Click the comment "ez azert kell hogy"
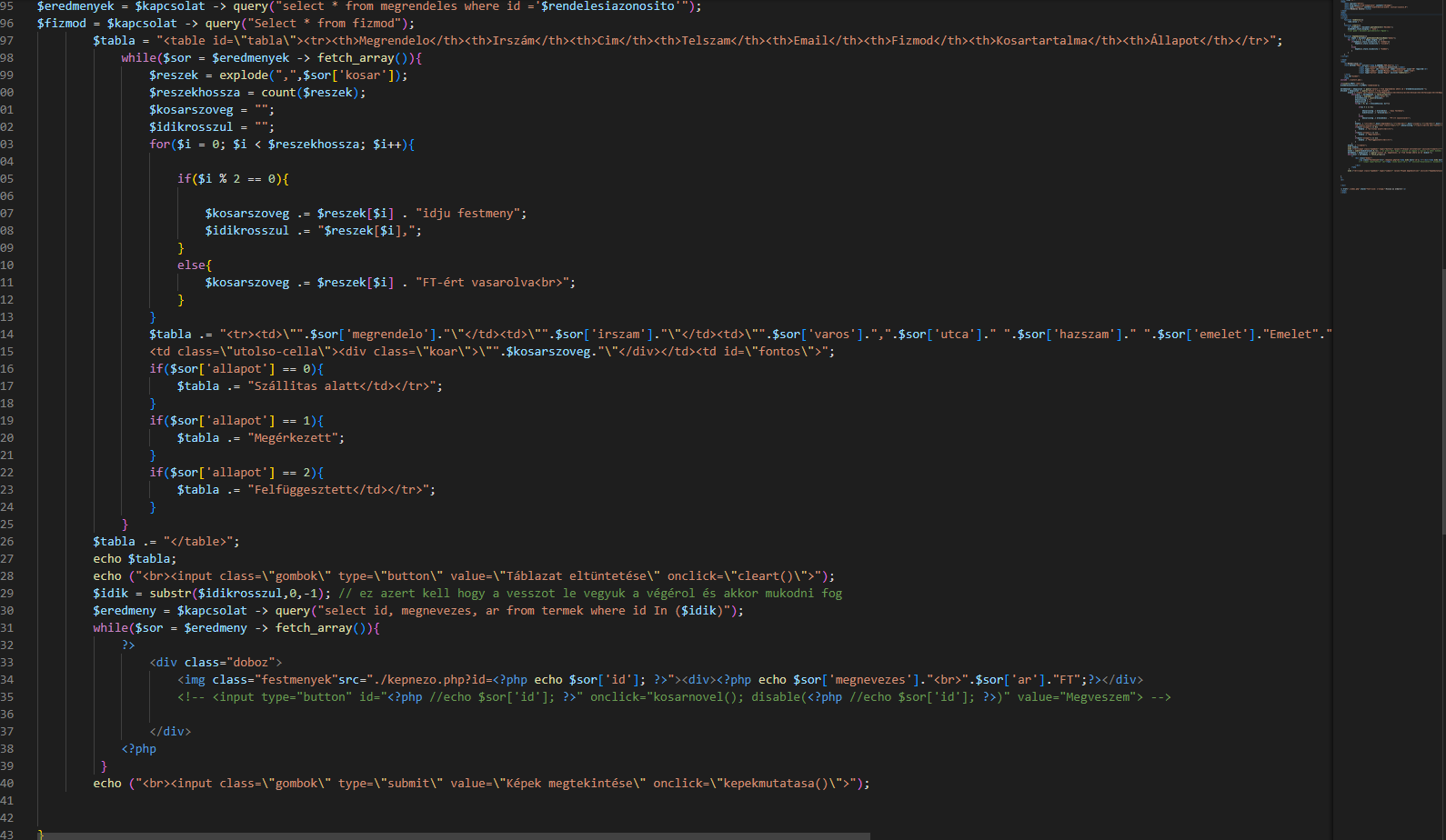1446x840 pixels. click(x=590, y=594)
